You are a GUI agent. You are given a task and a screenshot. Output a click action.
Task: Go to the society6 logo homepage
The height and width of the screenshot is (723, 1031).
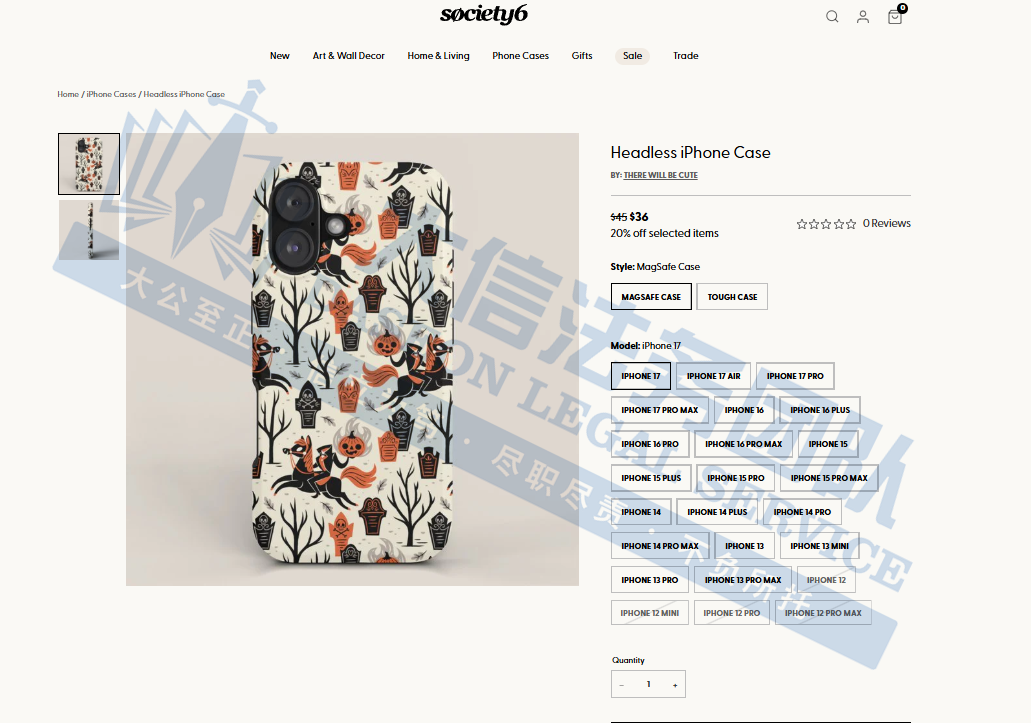click(x=483, y=14)
